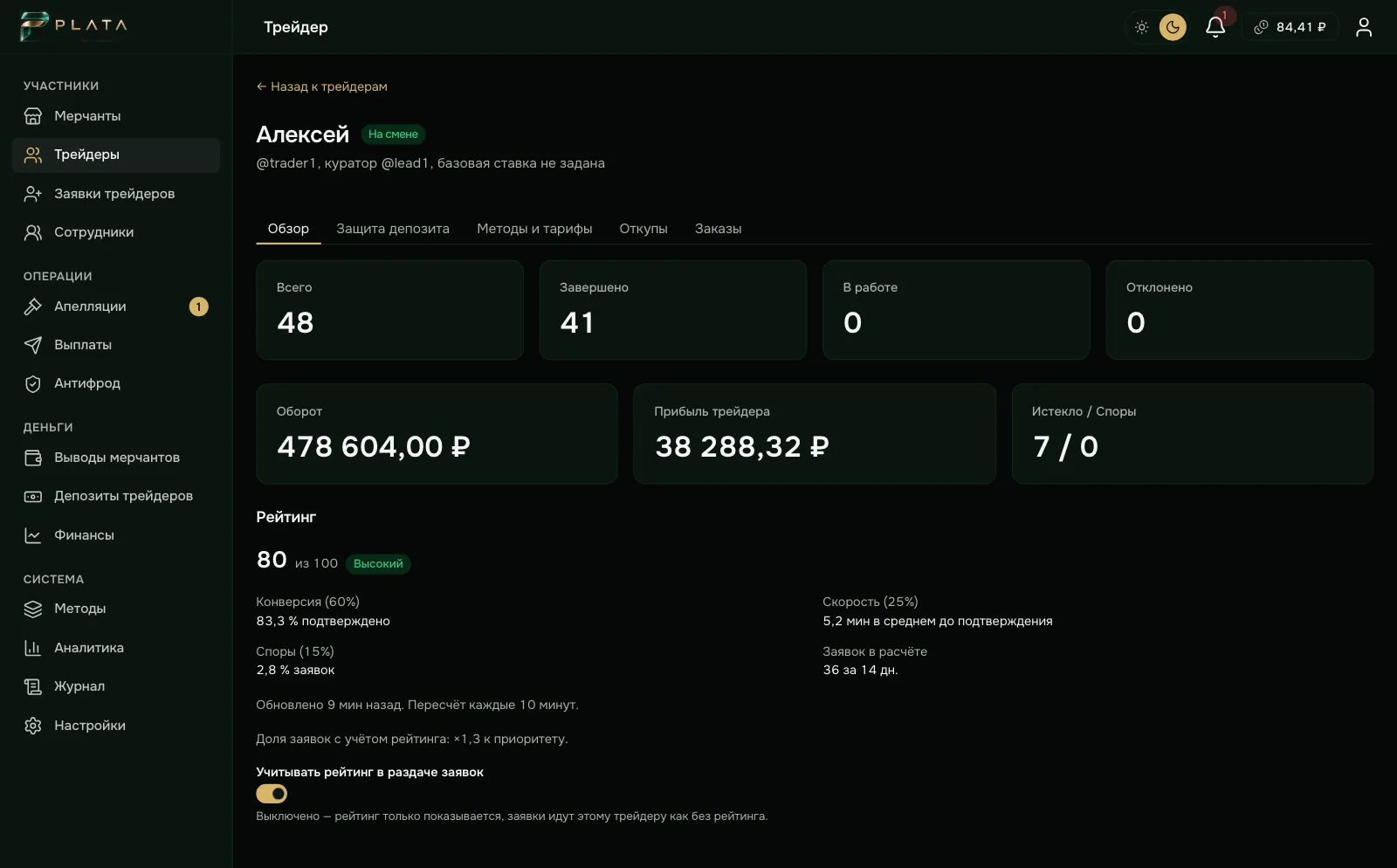1397x868 pixels.
Task: Switch to Методы и тарифы tab
Action: 534,229
